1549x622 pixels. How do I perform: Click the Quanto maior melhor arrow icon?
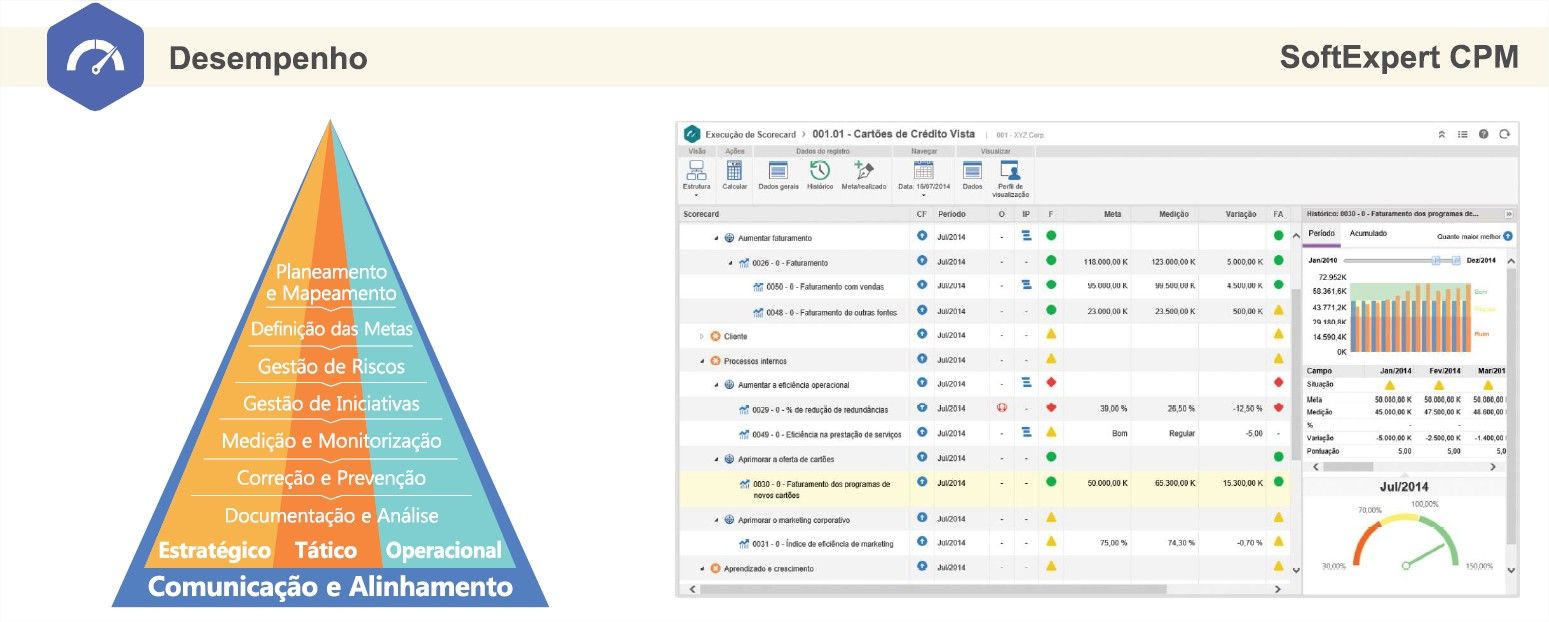pyautogui.click(x=1507, y=237)
